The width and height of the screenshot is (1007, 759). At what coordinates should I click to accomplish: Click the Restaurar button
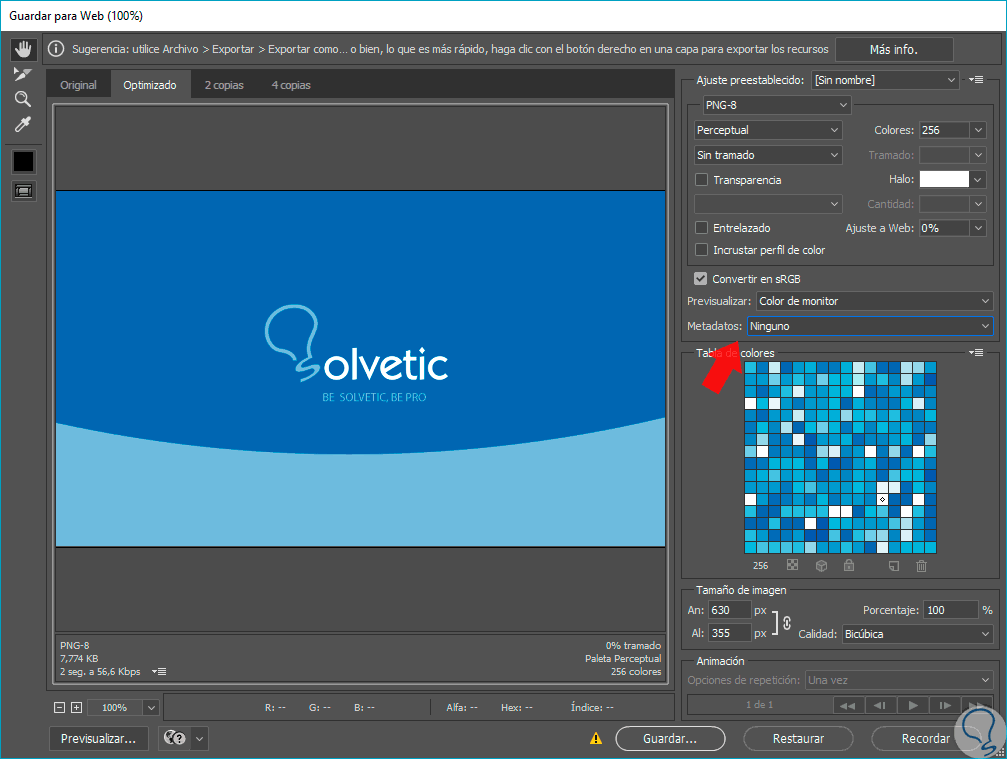(798, 738)
